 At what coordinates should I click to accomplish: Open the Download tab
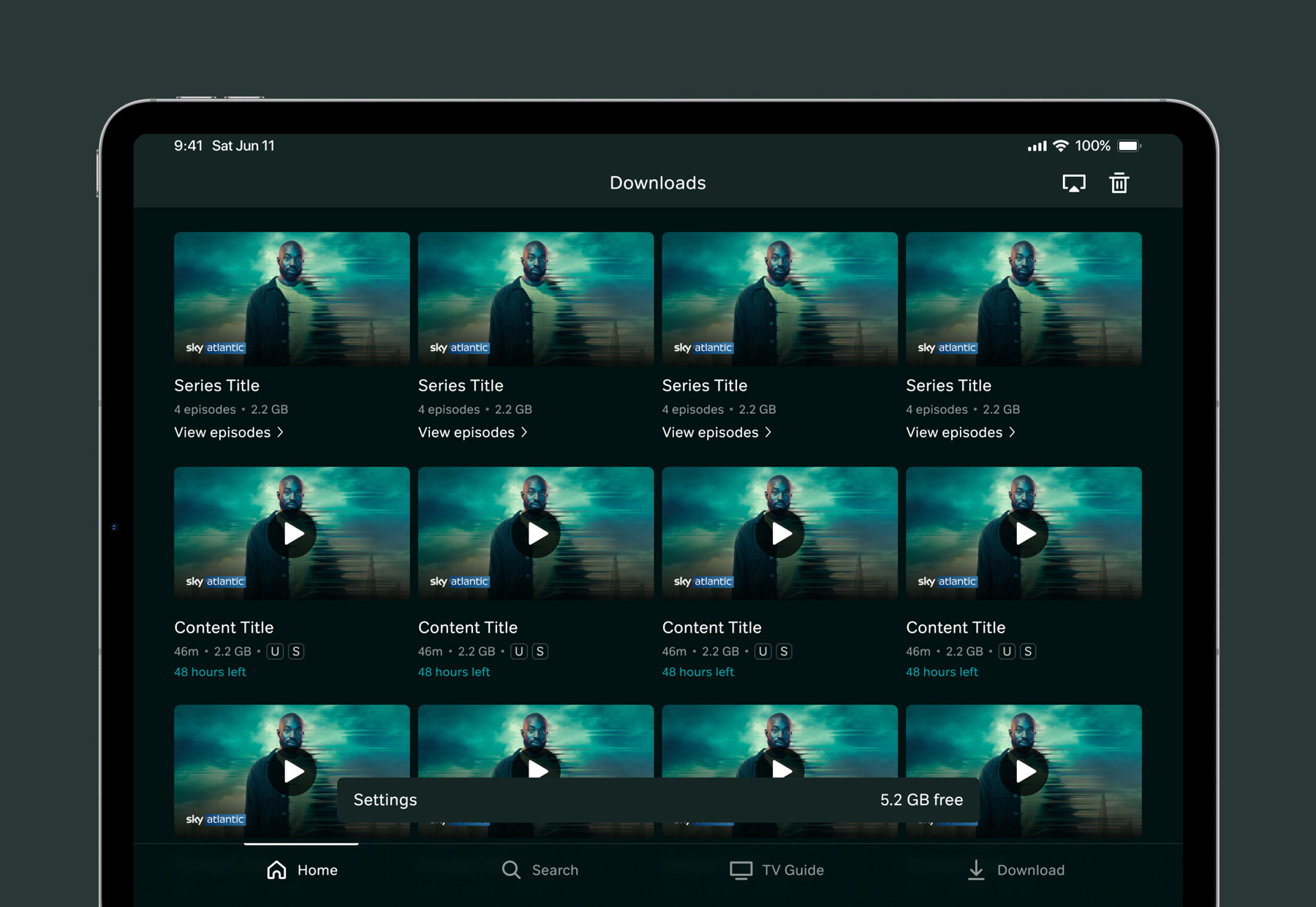tap(1016, 870)
